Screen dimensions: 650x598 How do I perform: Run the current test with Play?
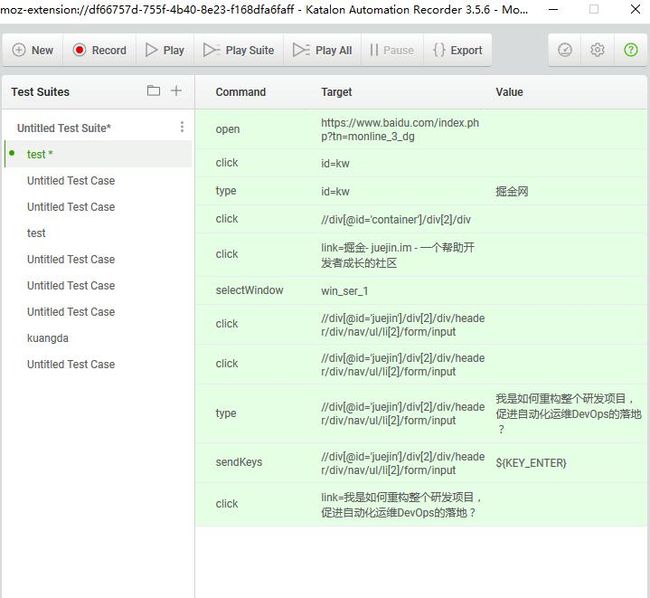[x=165, y=50]
